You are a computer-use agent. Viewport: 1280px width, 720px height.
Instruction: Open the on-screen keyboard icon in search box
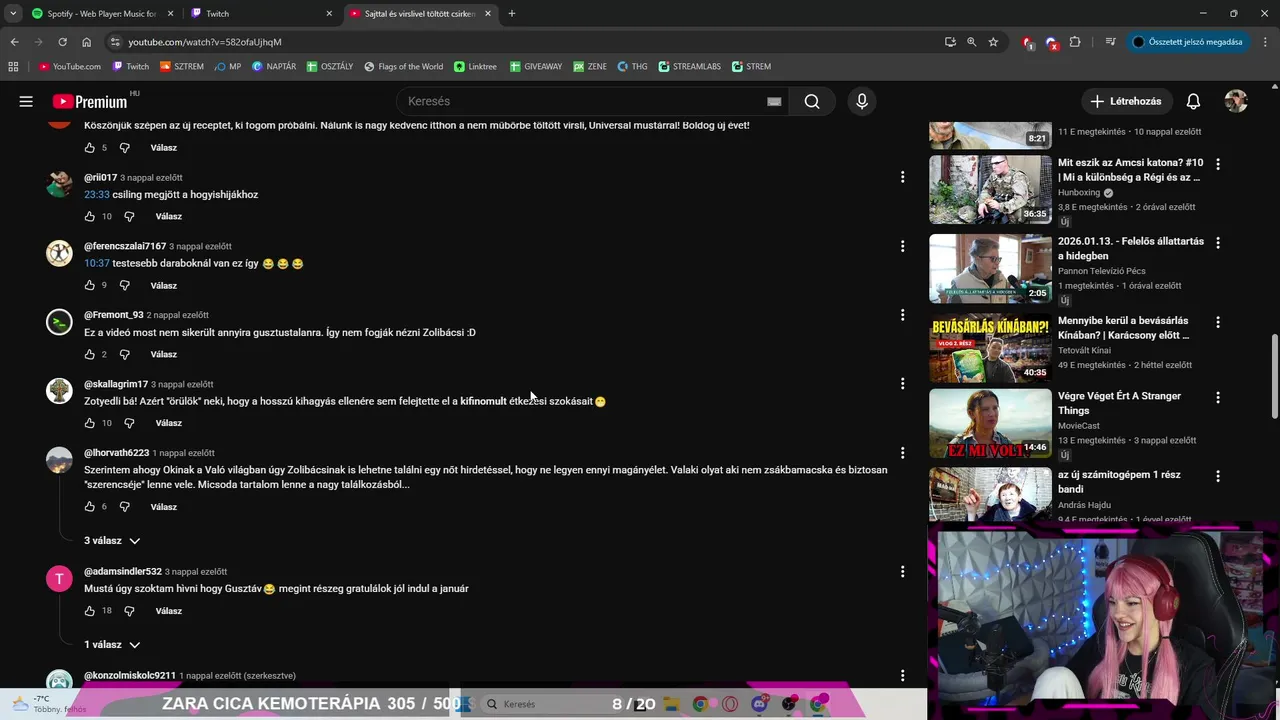click(774, 101)
